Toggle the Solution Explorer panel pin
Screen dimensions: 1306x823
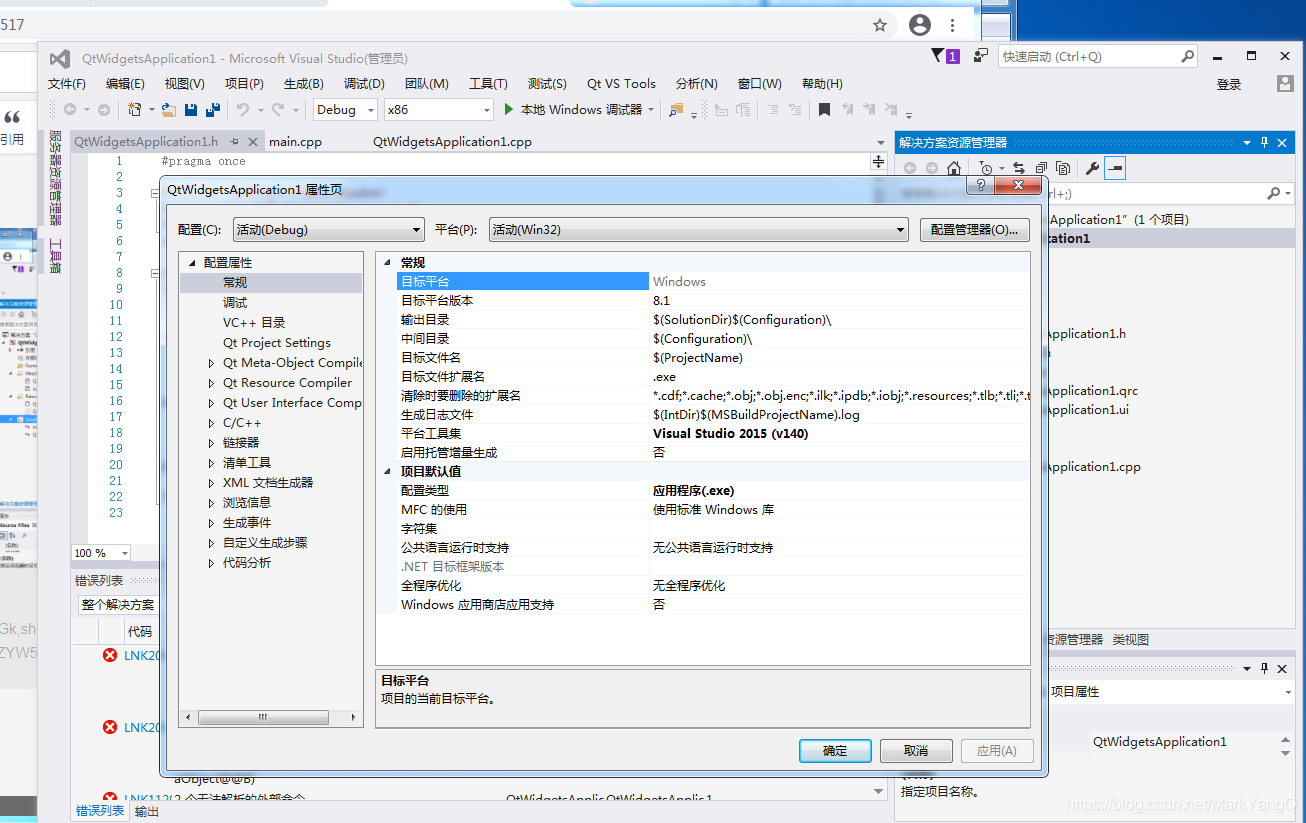tap(1264, 142)
